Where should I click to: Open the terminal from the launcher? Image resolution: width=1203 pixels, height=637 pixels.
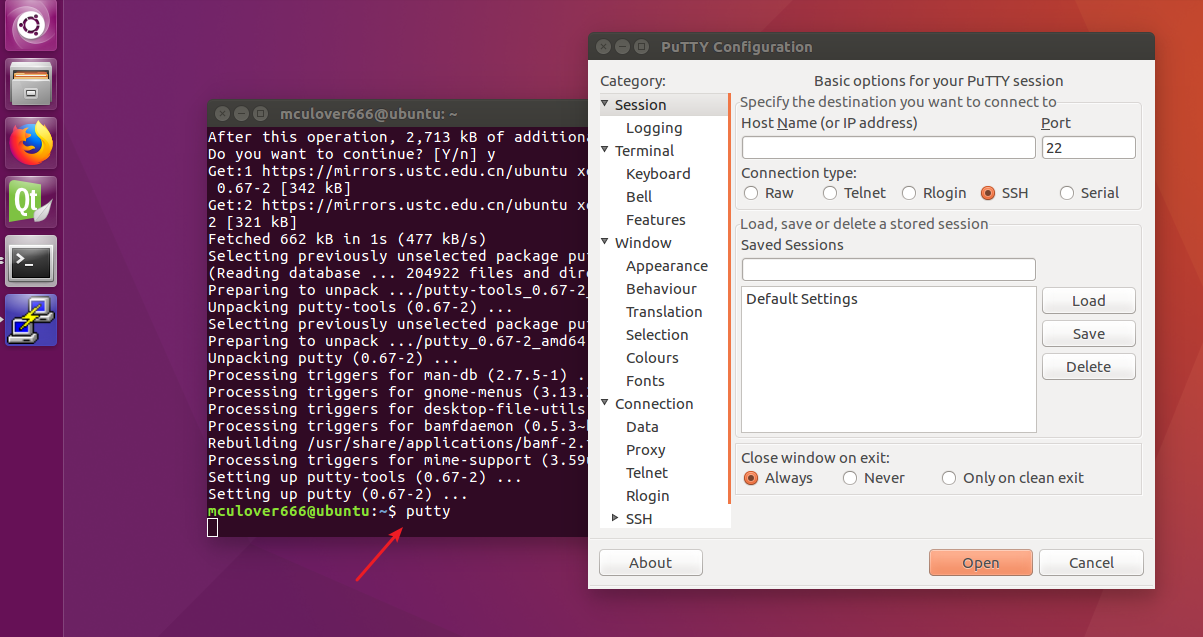point(30,262)
